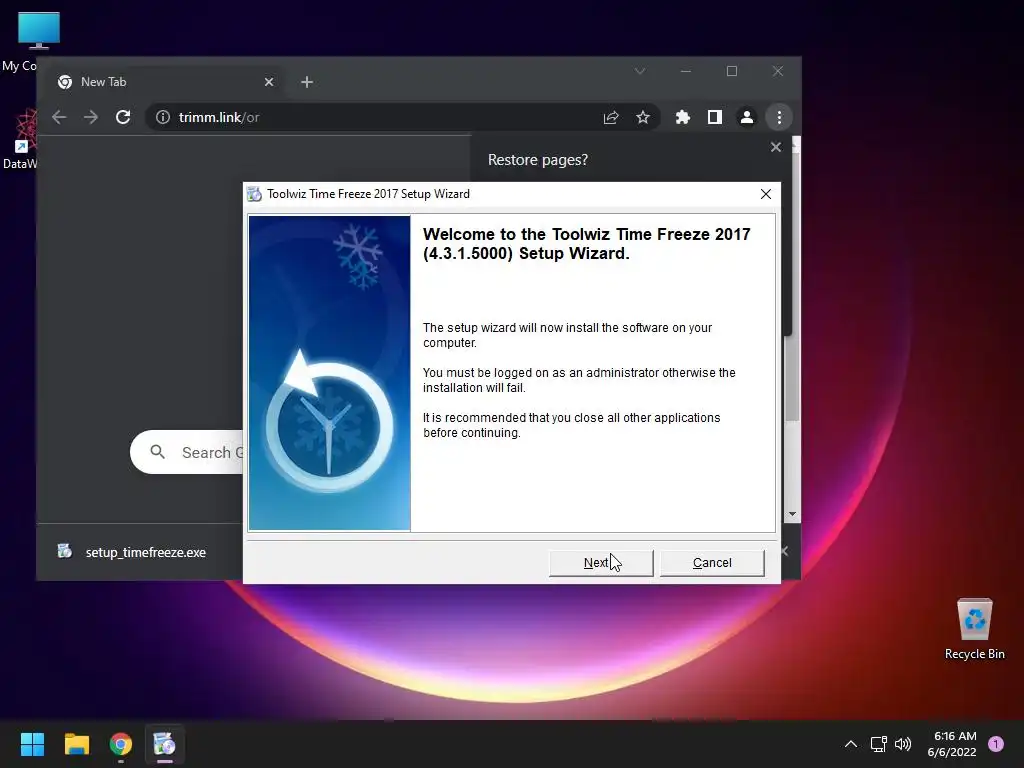
Task: Open Chrome three-dot menu
Action: click(x=779, y=117)
